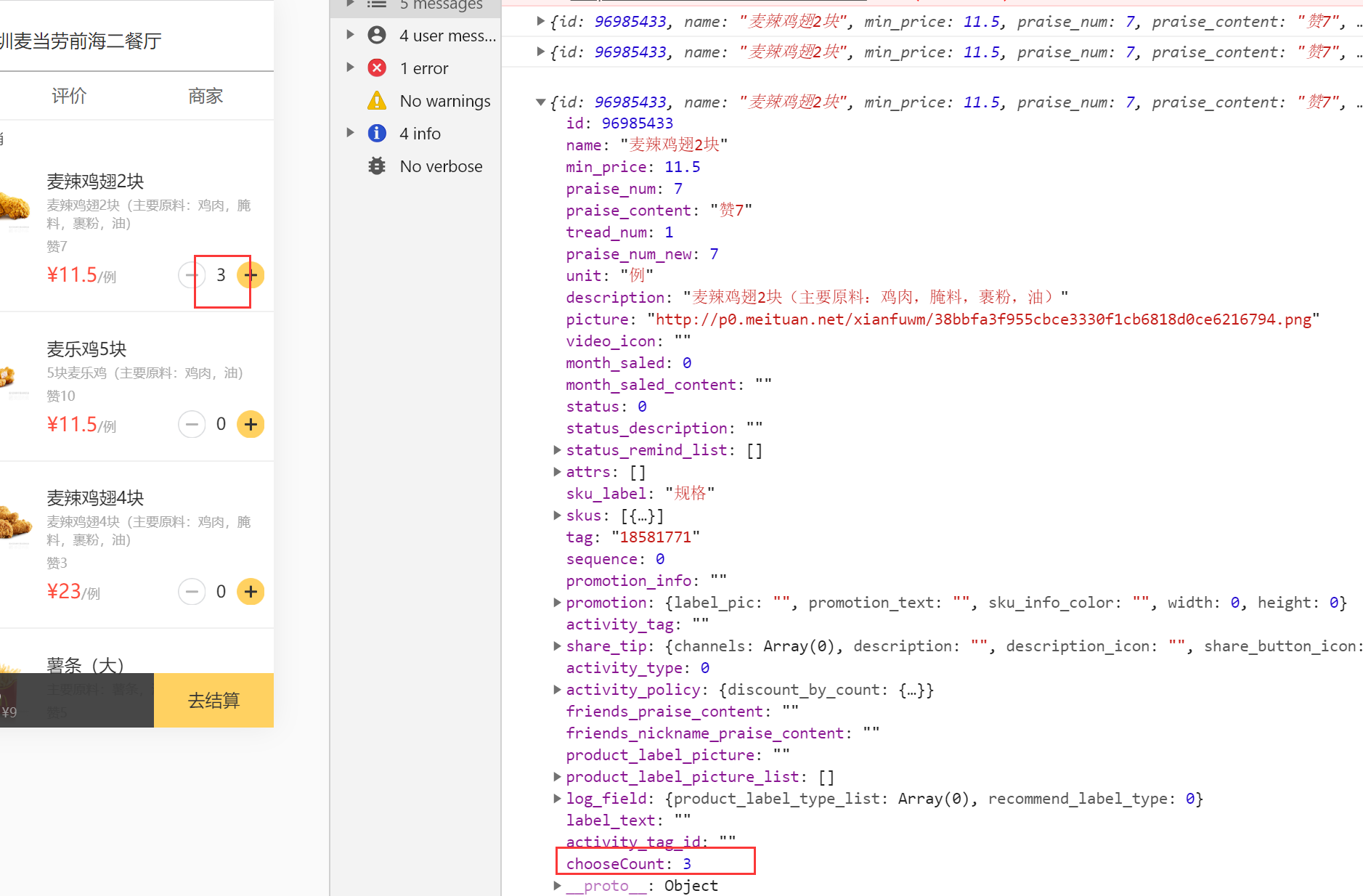Click the sku_label "规格" property

point(640,494)
